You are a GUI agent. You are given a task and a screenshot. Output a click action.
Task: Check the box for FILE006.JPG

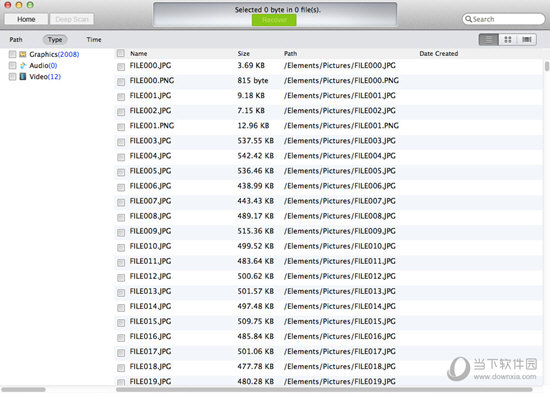[121, 187]
